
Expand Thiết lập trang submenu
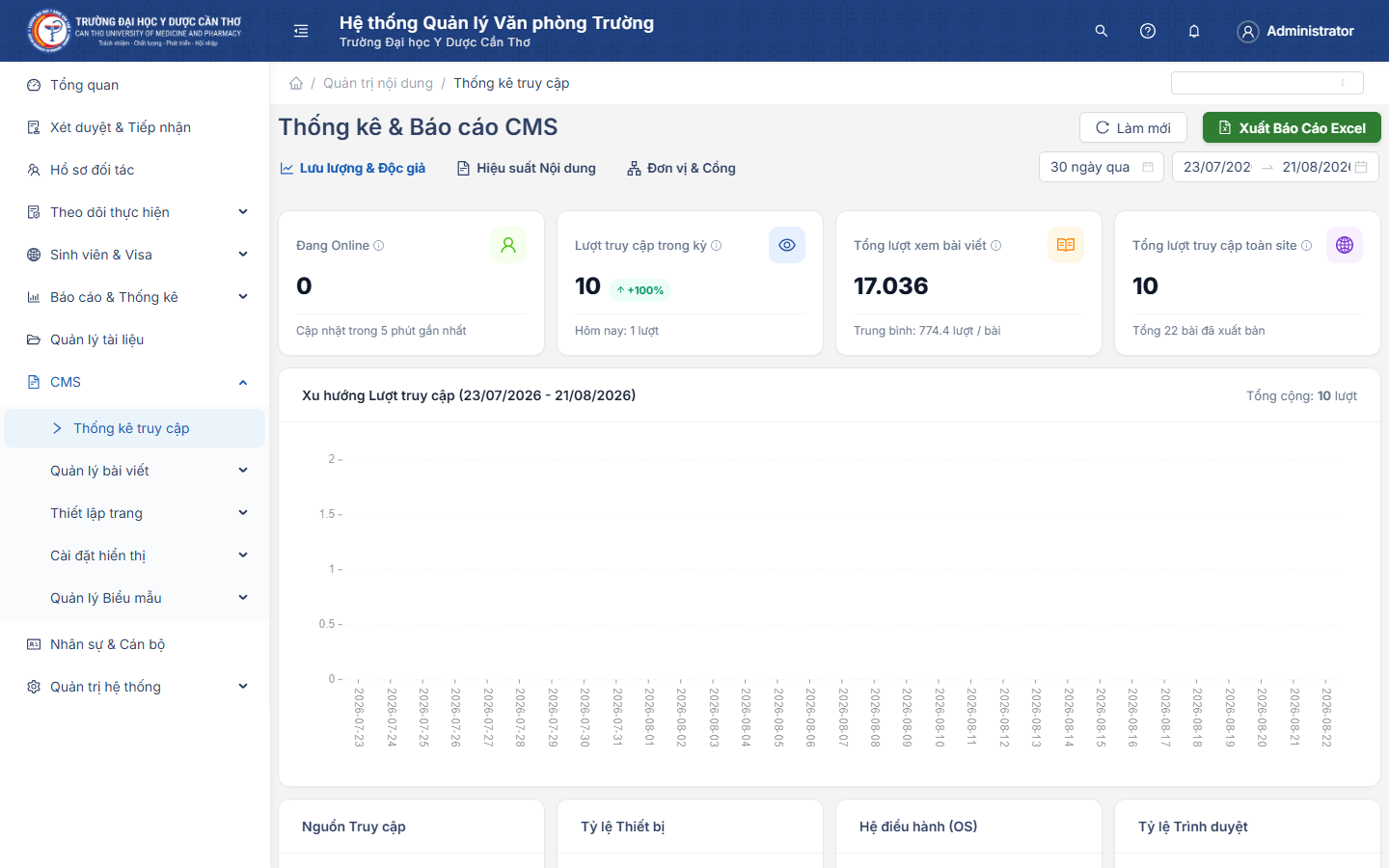pos(243,513)
